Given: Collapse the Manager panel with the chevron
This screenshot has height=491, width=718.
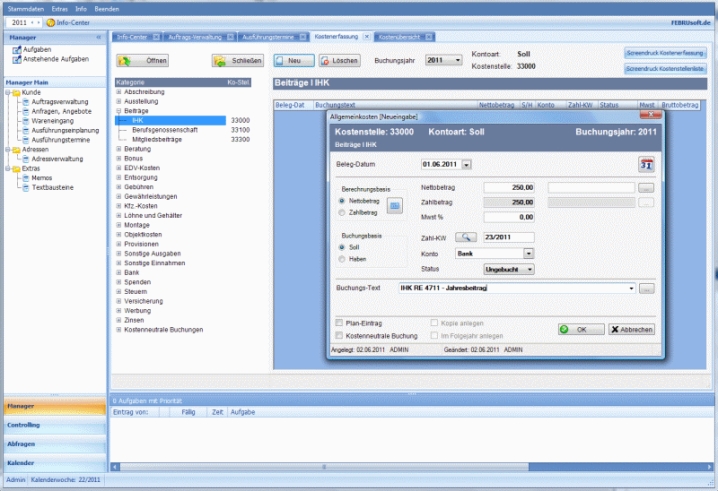Looking at the screenshot, I should 98,37.
